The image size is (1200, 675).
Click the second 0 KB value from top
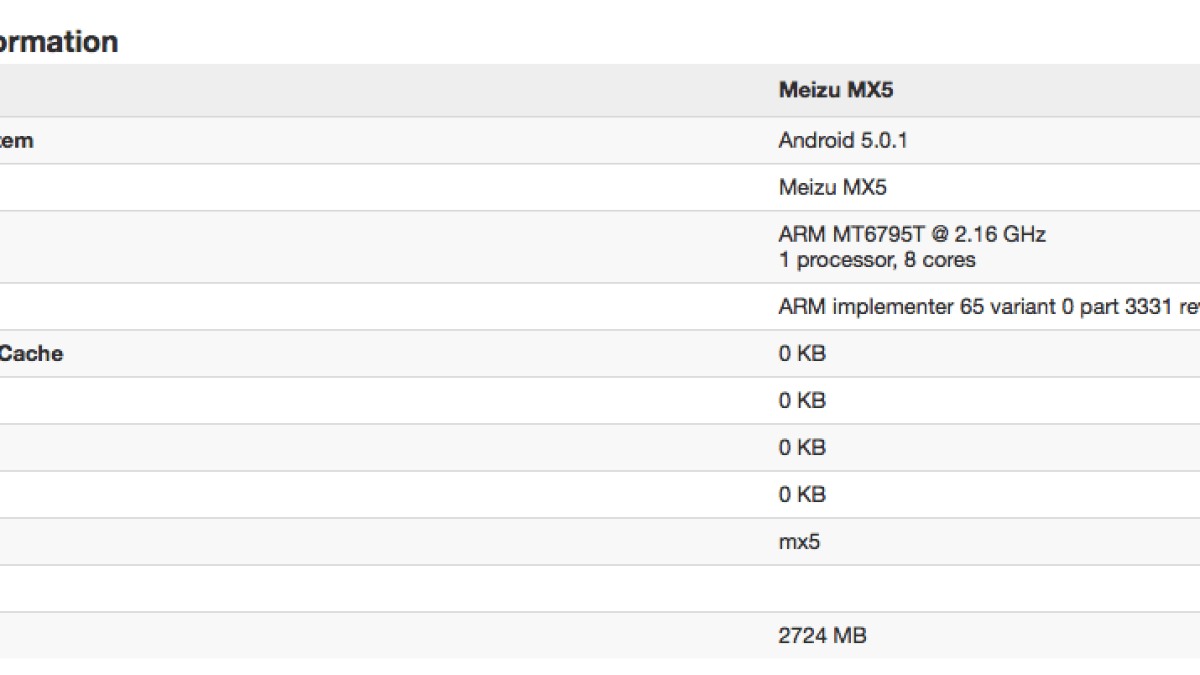(x=802, y=401)
